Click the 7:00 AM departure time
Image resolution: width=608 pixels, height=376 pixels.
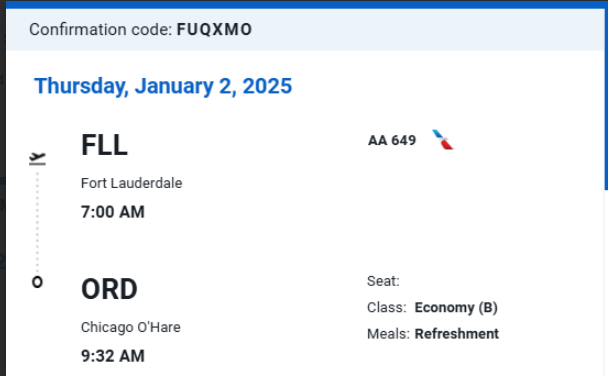pos(113,212)
